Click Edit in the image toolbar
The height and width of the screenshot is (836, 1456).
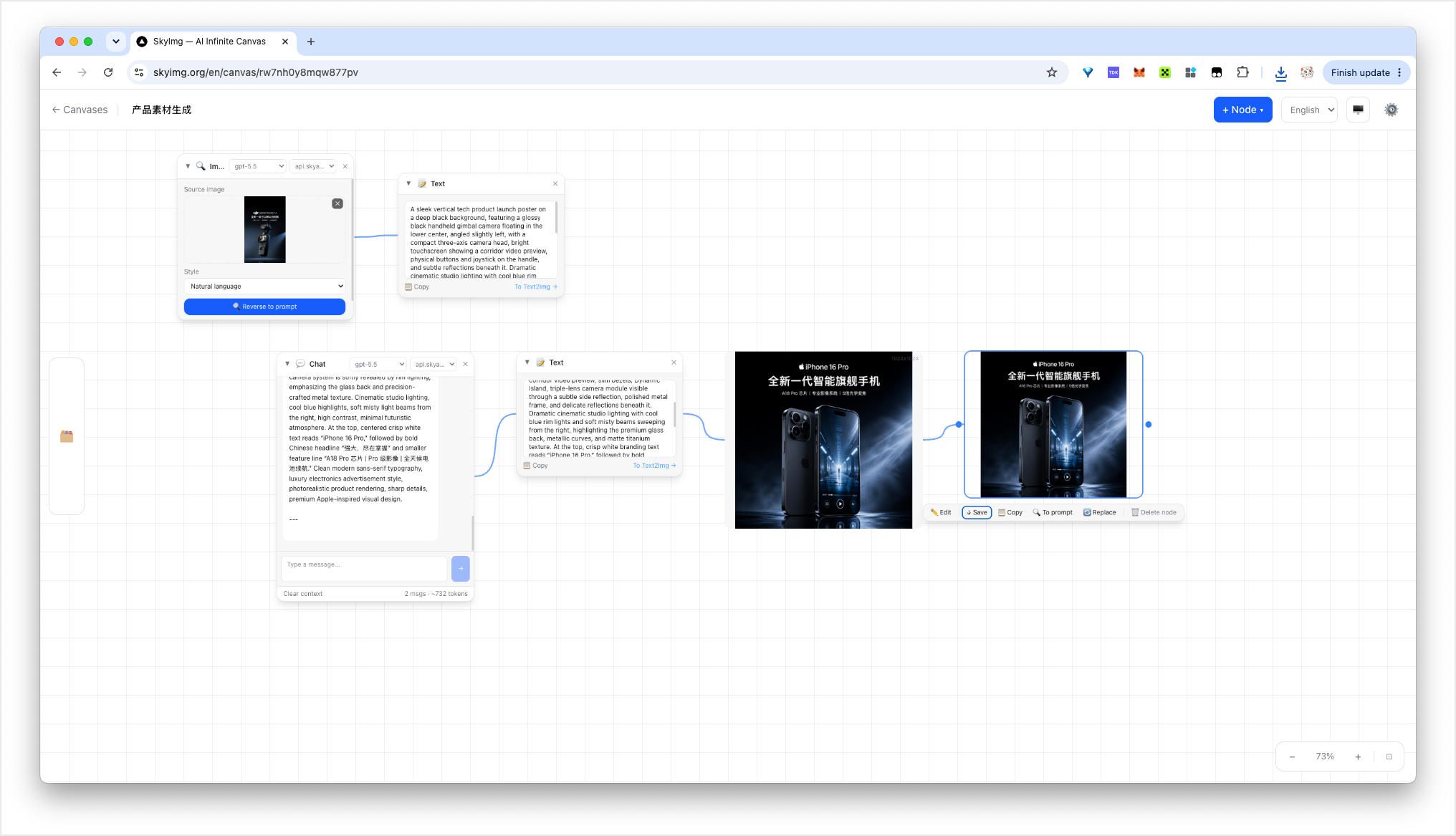(941, 512)
